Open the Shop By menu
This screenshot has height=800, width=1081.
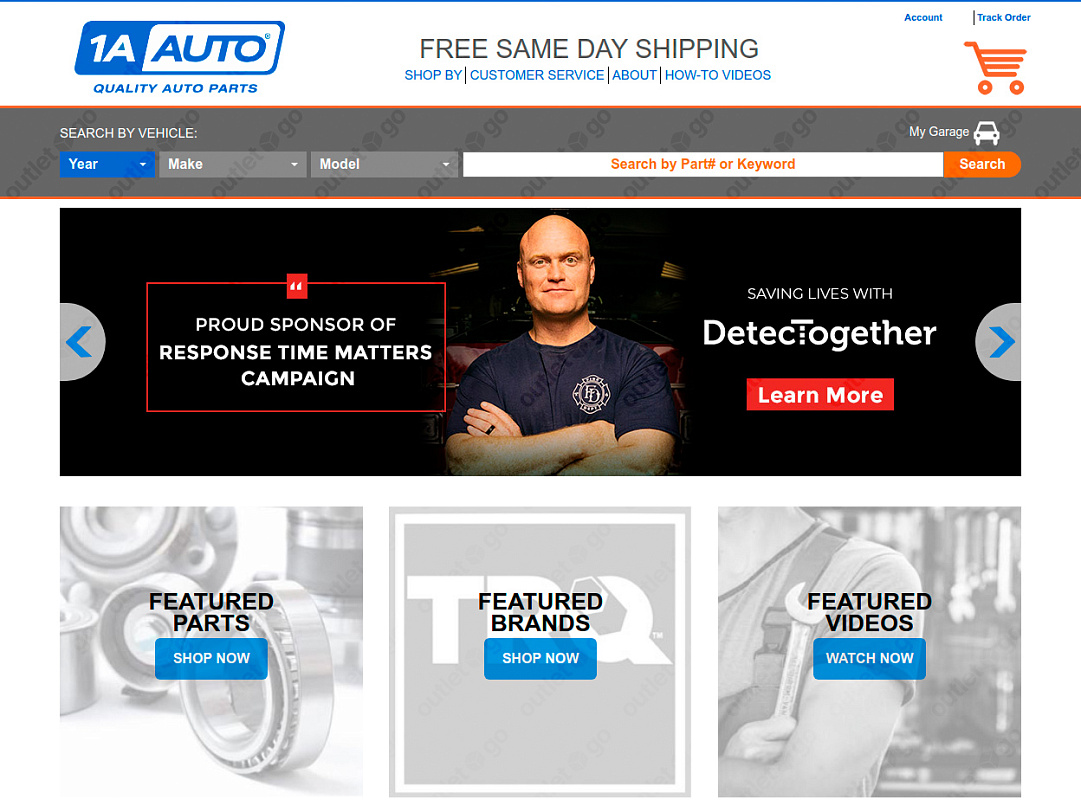(x=433, y=75)
